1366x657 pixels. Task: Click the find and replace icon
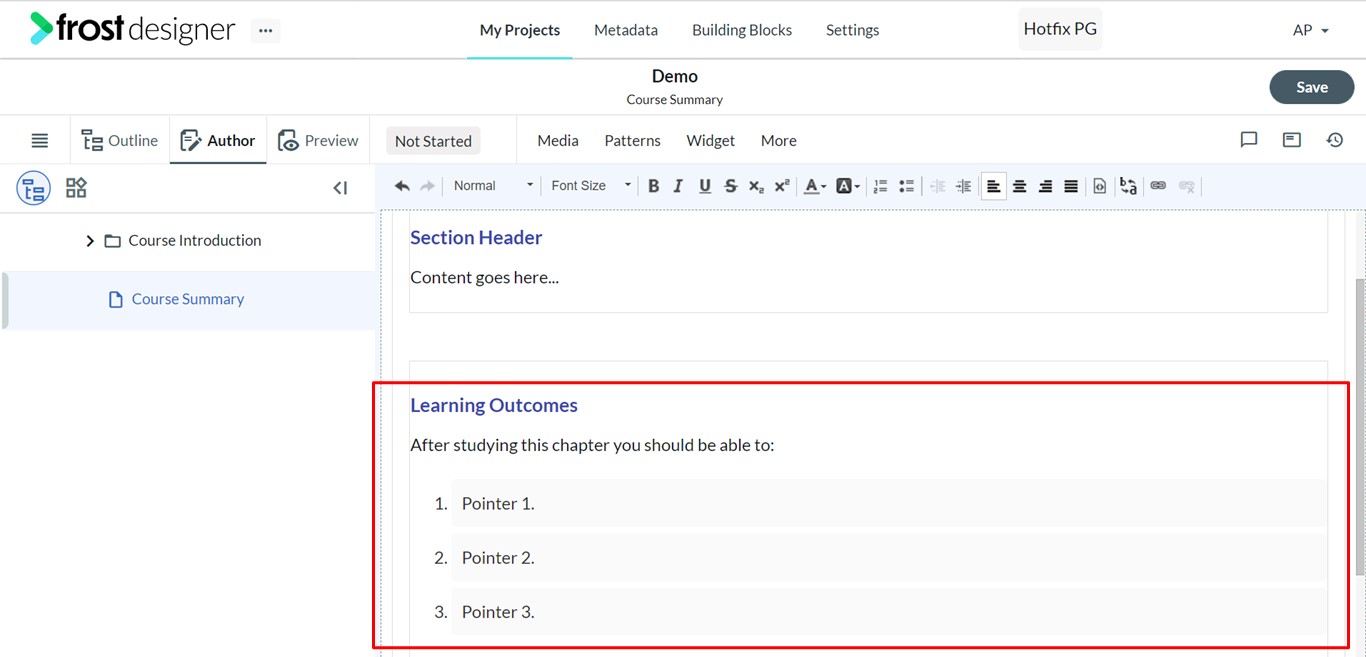pos(1128,186)
